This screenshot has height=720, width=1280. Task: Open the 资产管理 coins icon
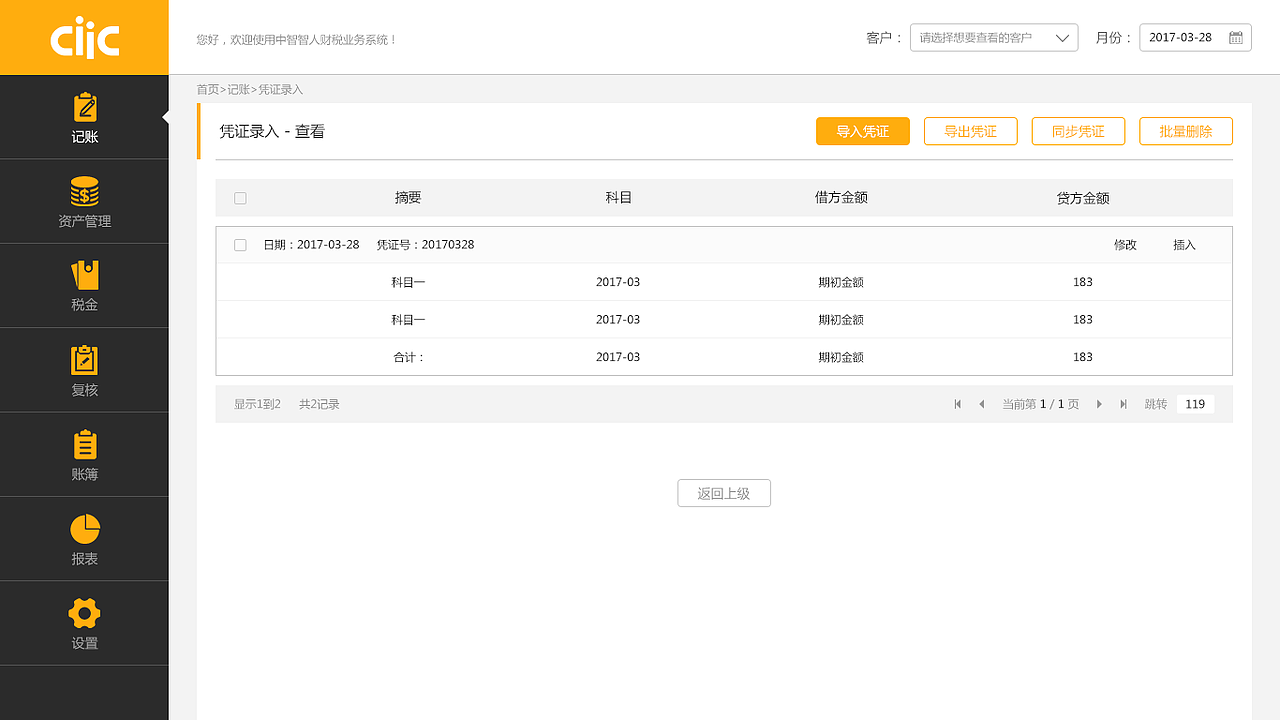[84, 191]
